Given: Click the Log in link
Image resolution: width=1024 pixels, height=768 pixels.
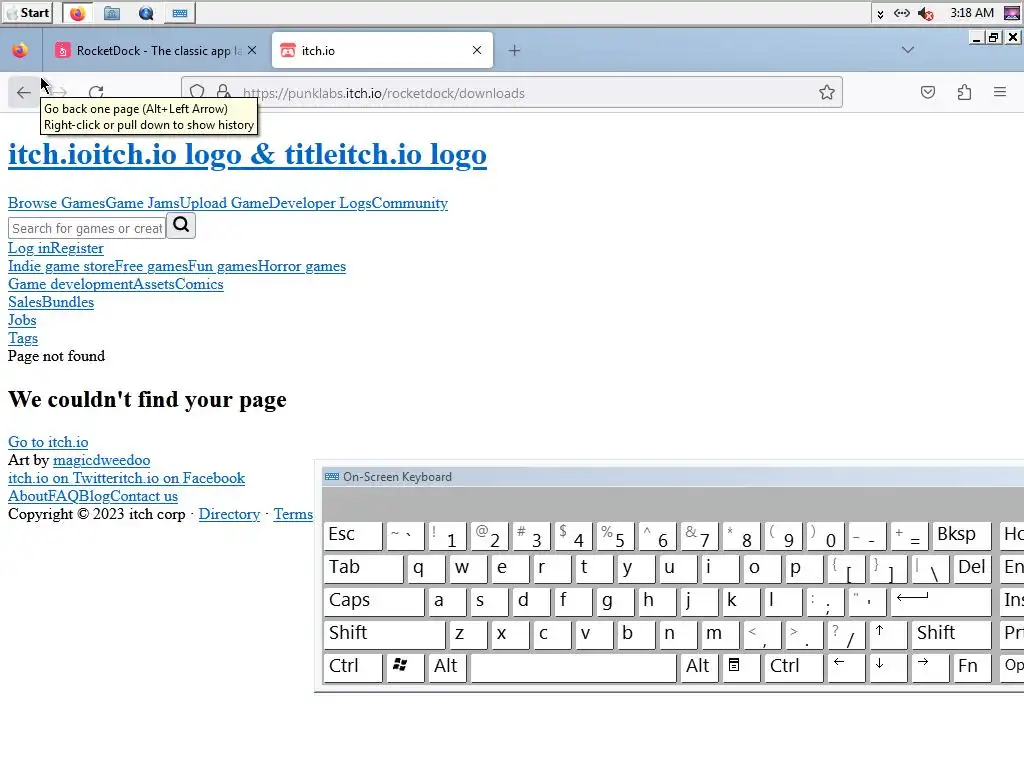Looking at the screenshot, I should coord(29,248).
